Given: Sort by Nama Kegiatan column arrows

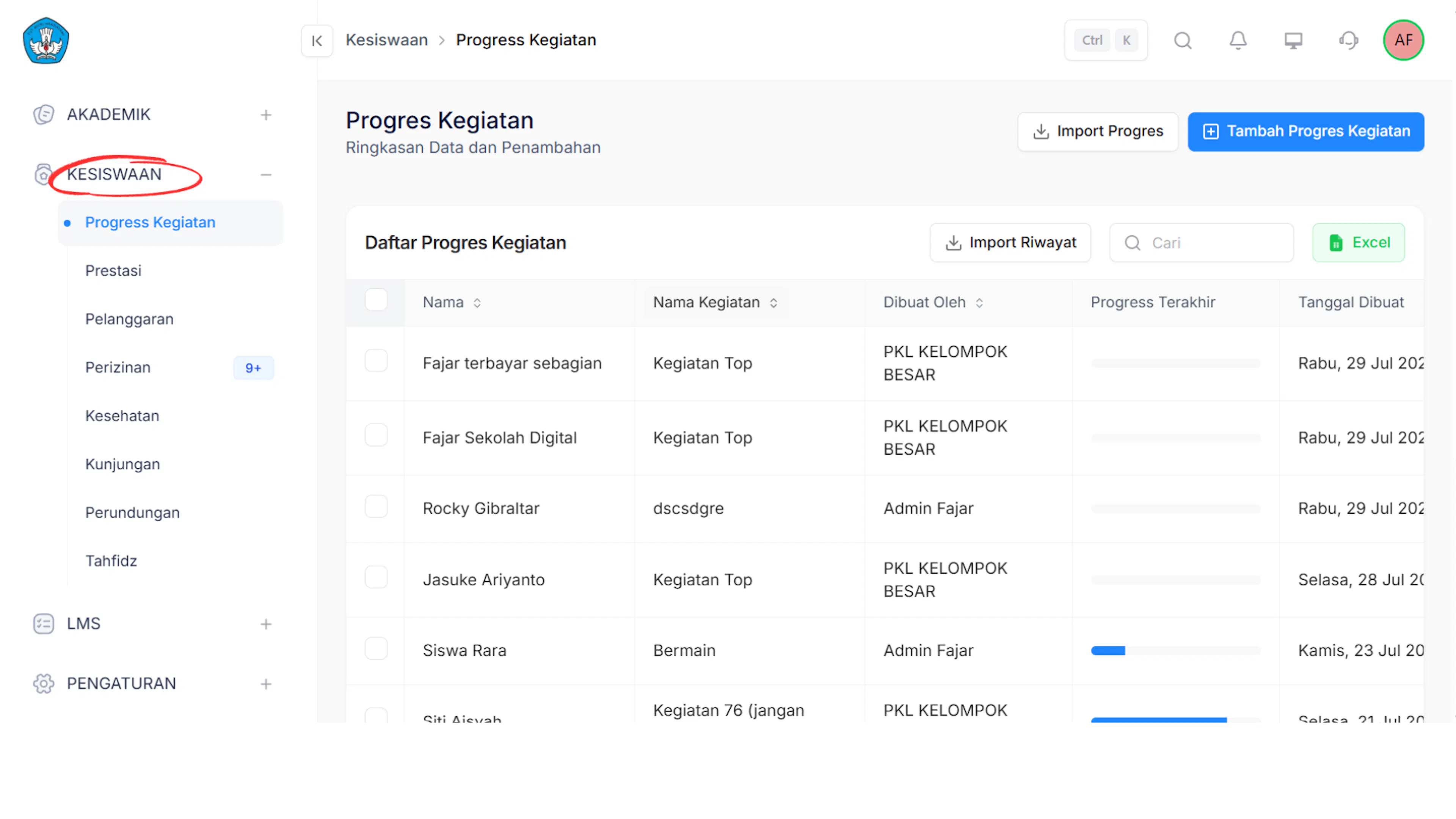Looking at the screenshot, I should (x=773, y=303).
